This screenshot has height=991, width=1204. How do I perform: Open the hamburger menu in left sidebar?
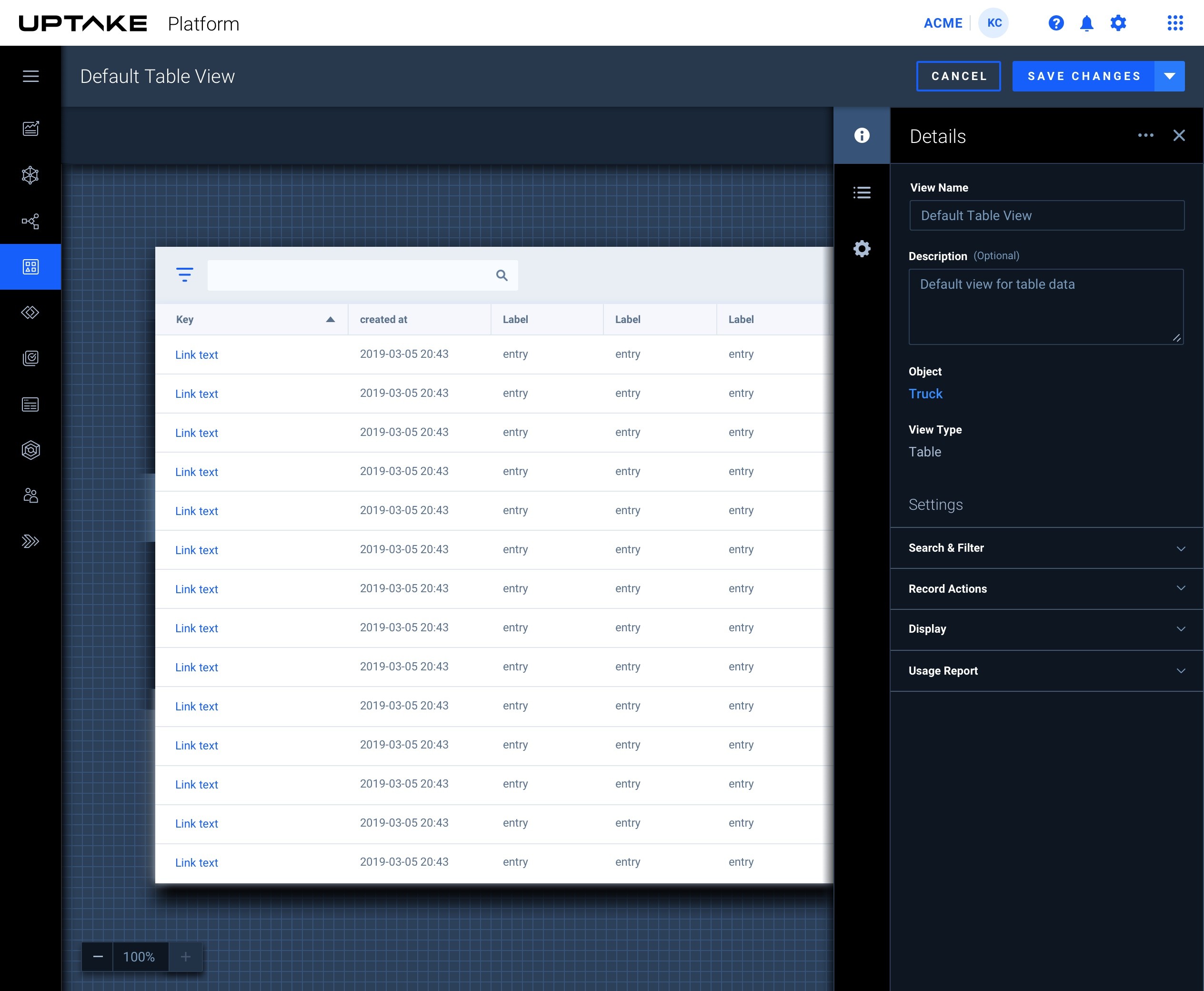(x=31, y=76)
